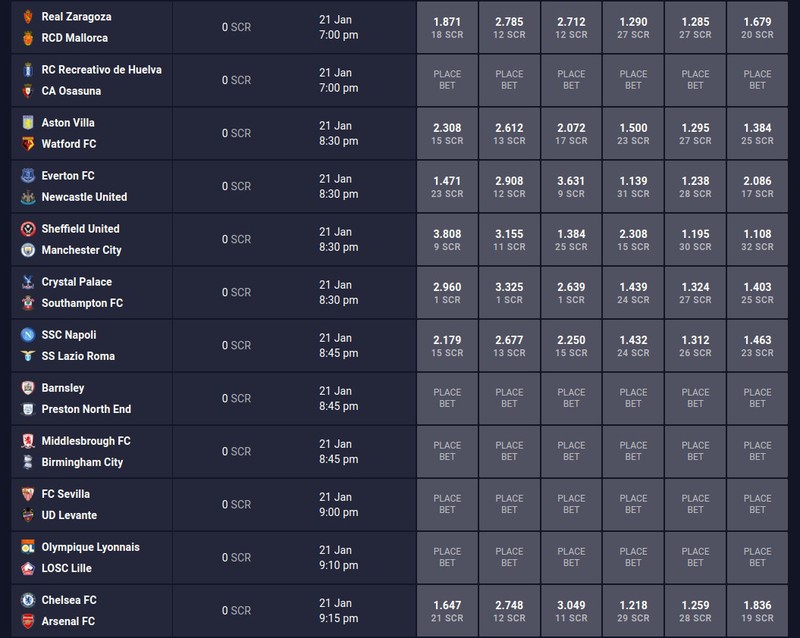
Task: Click the Chelsea FC crest icon
Action: pyautogui.click(x=28, y=600)
